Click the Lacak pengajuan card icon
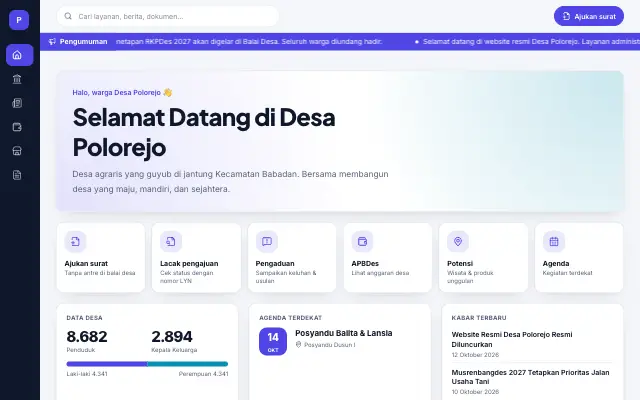The image size is (640, 400). point(171,242)
